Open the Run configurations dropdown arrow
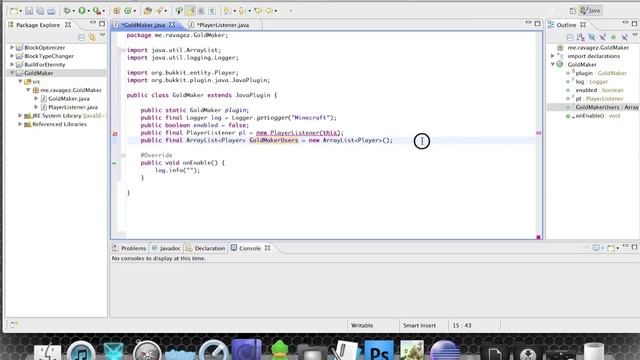640x360 pixels. pyautogui.click(x=89, y=11)
